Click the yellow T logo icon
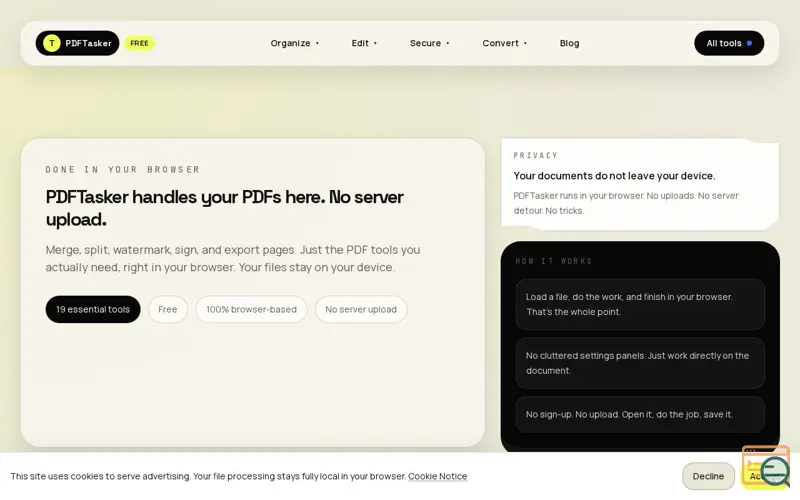 tap(52, 43)
